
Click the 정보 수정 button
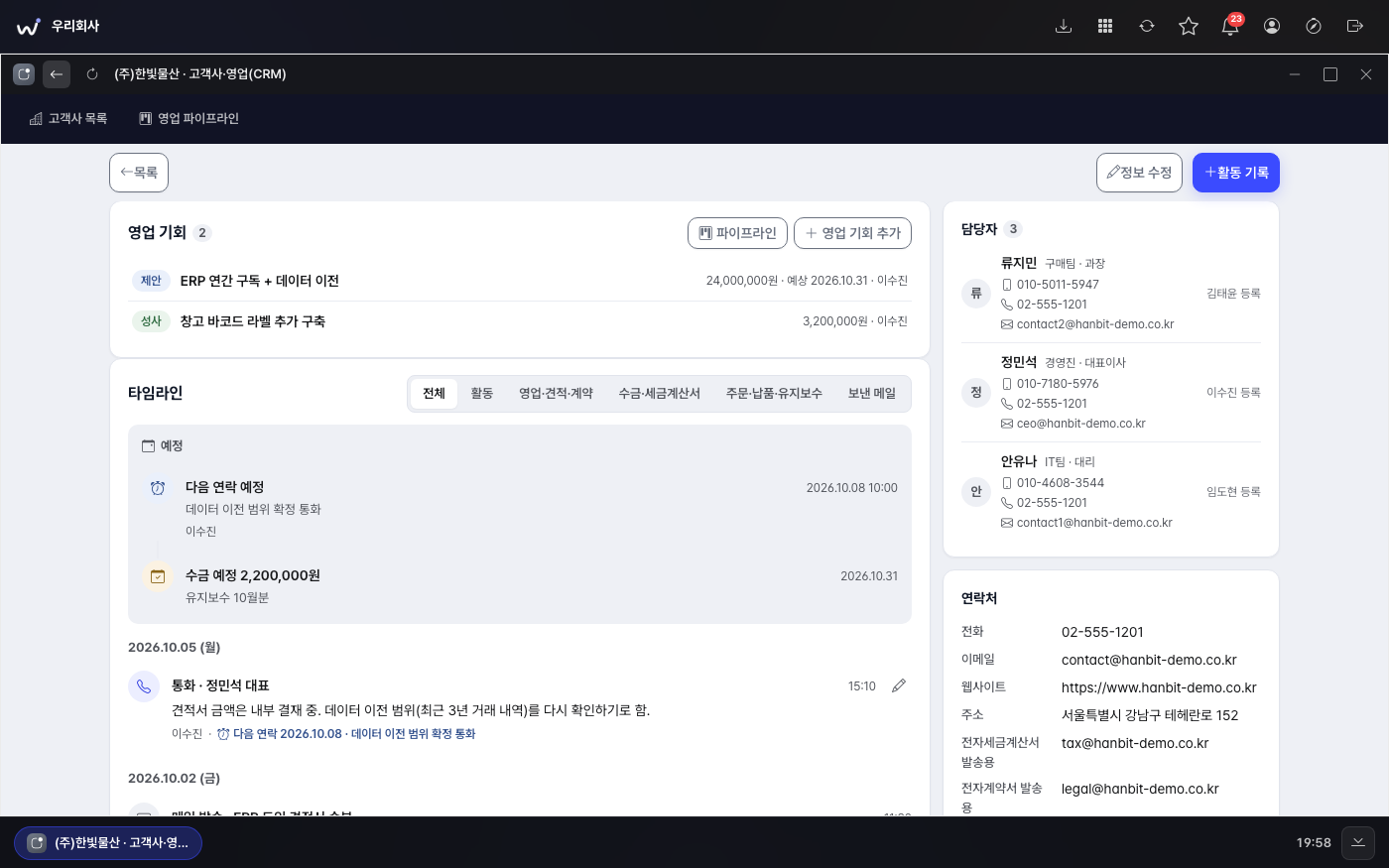[1139, 173]
